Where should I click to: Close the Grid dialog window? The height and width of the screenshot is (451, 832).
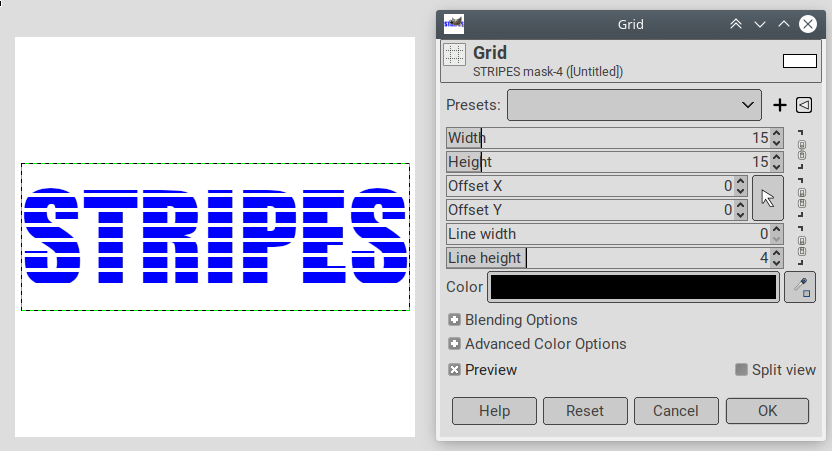808,24
